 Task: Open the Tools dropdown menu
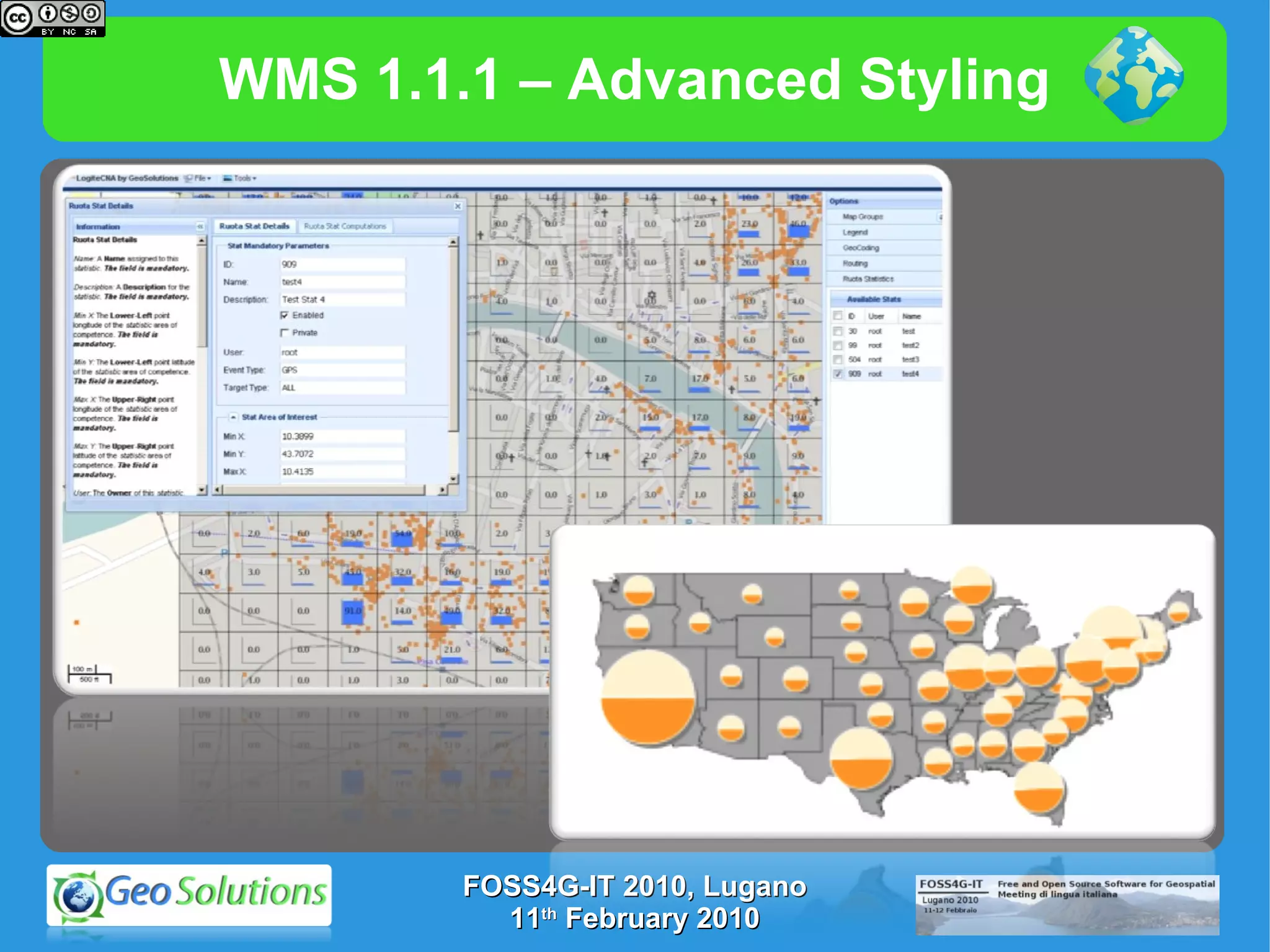(x=244, y=178)
